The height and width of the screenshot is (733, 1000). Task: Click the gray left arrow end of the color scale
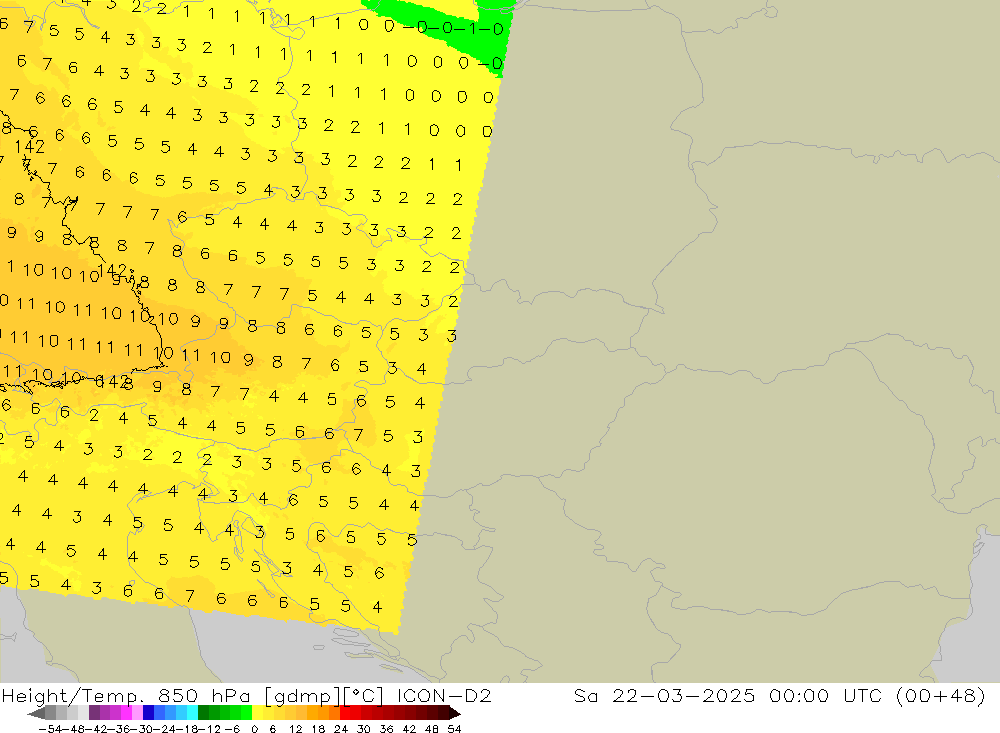(36, 713)
